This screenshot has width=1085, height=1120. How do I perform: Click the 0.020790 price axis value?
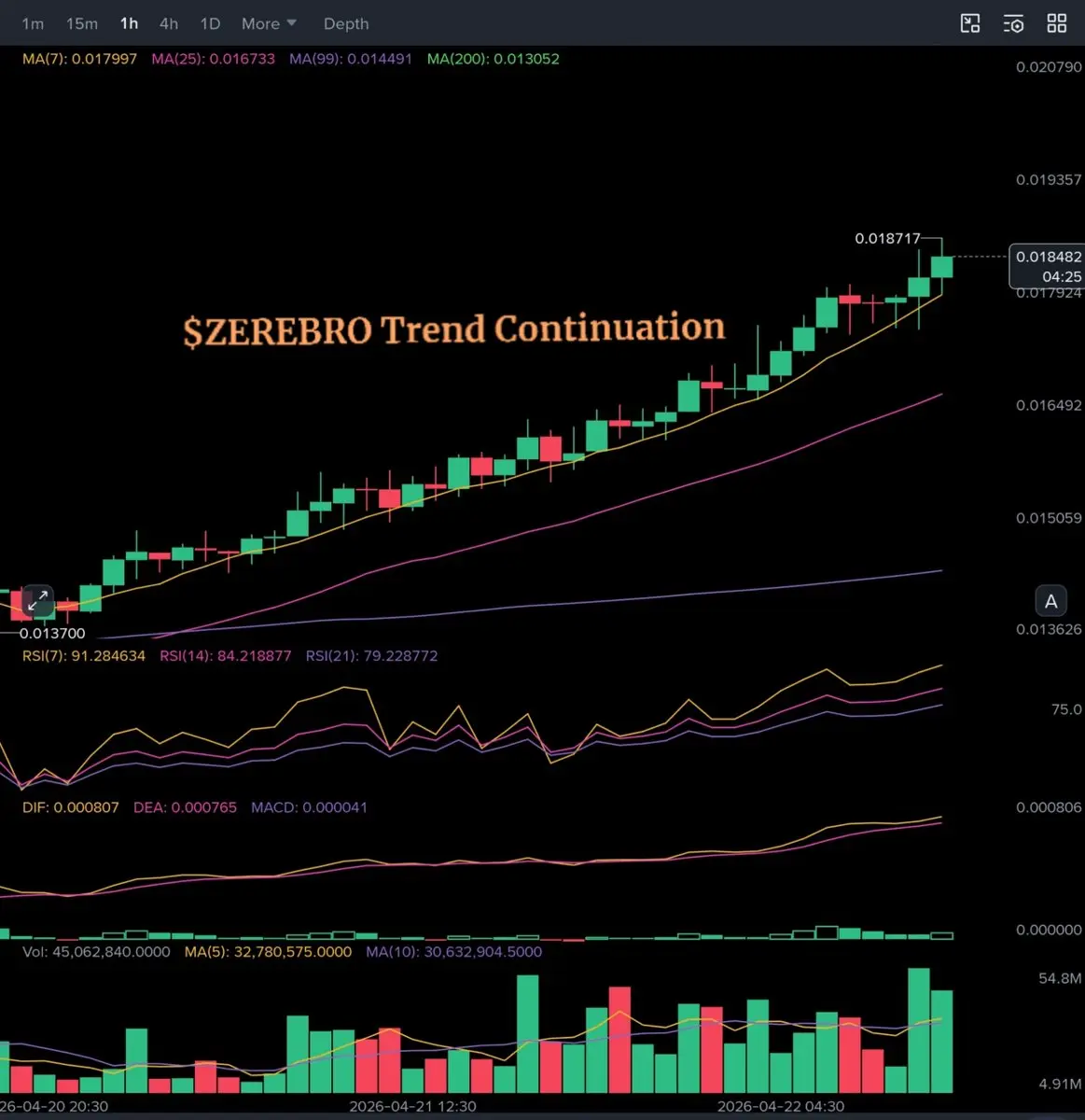[1049, 67]
